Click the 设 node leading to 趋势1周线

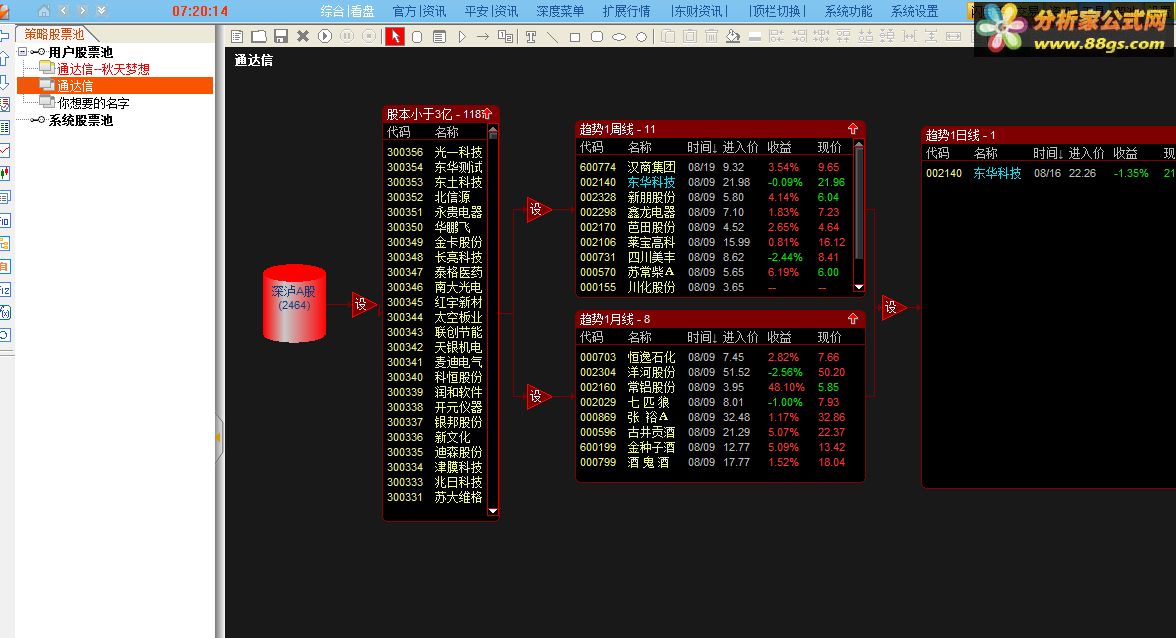tap(538, 209)
